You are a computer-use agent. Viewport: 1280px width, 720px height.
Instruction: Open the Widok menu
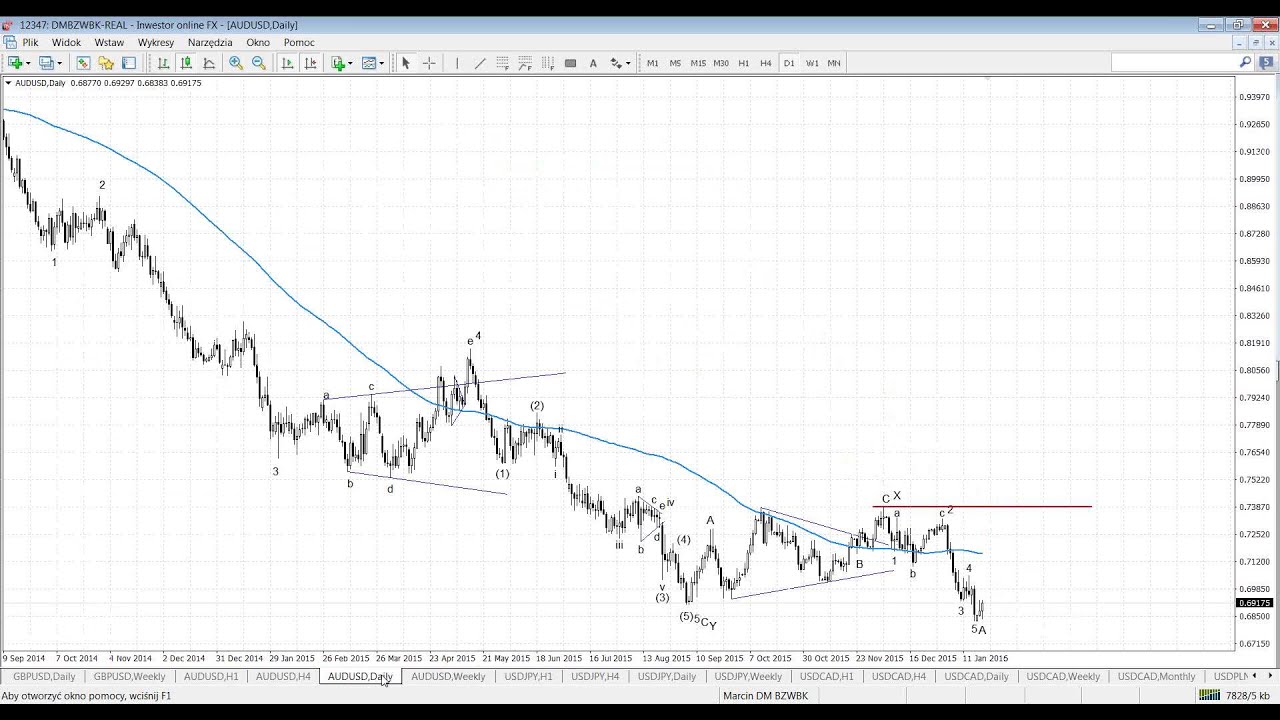point(66,43)
